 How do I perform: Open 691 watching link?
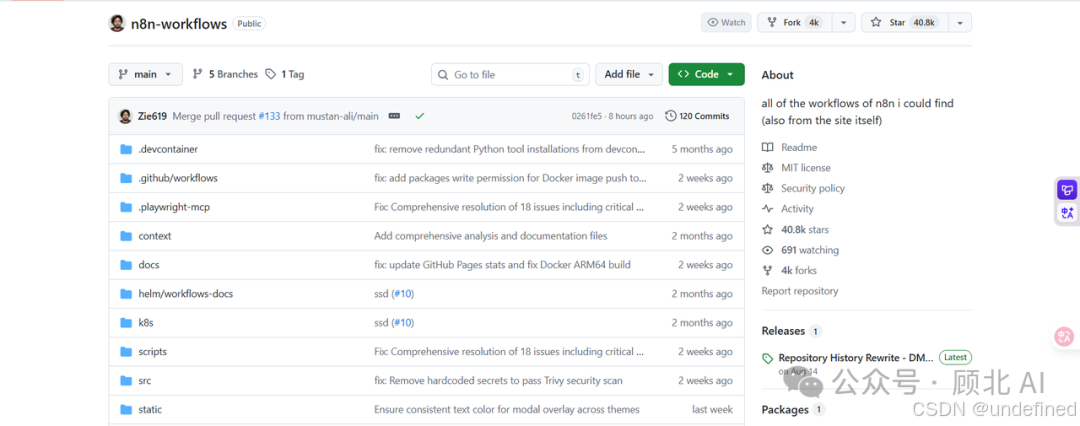click(x=810, y=250)
